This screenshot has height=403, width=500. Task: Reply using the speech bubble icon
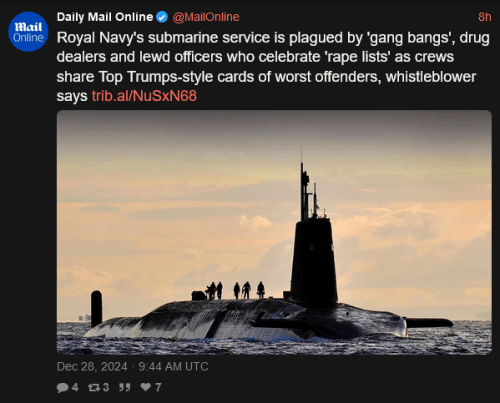click(x=62, y=387)
